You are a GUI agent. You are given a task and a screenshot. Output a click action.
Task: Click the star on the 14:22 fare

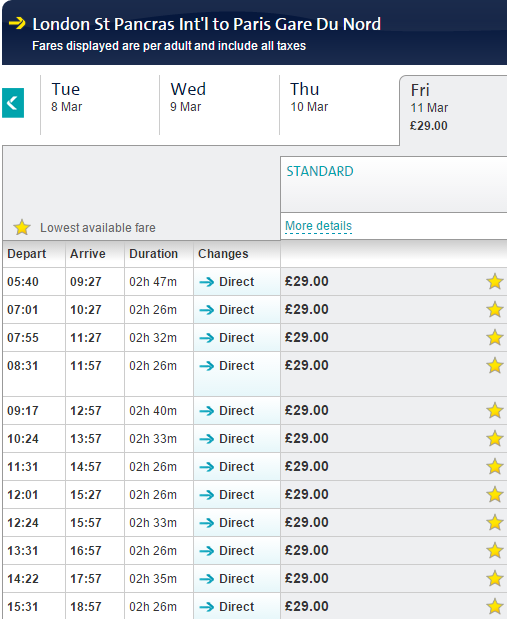[494, 579]
